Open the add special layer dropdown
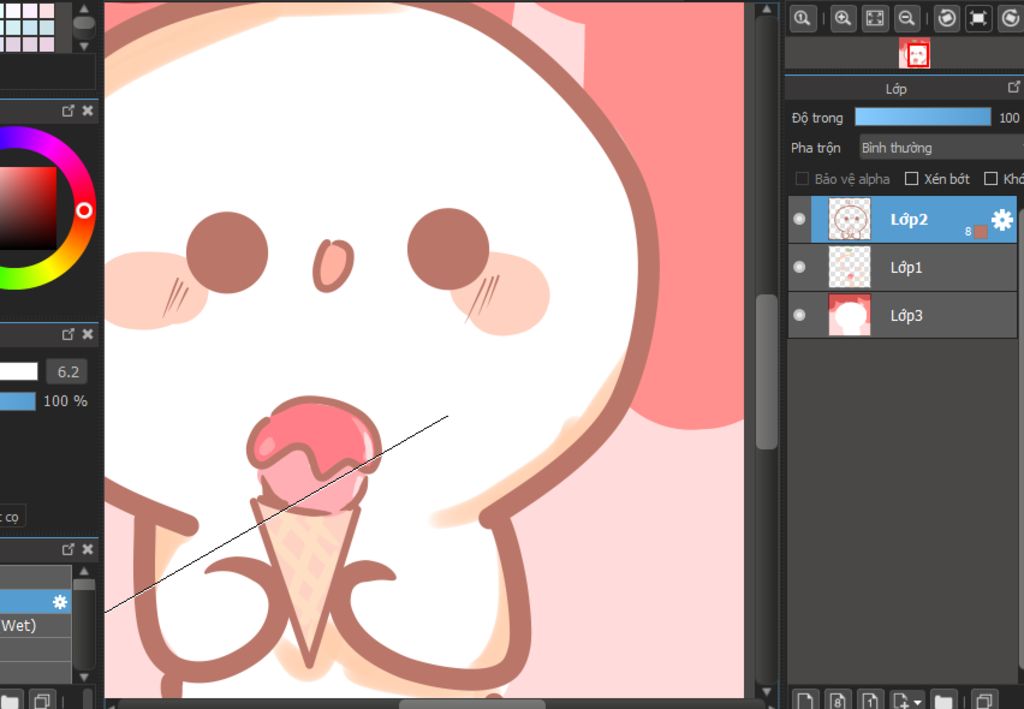Screen dimensions: 1024x709 click(907, 700)
